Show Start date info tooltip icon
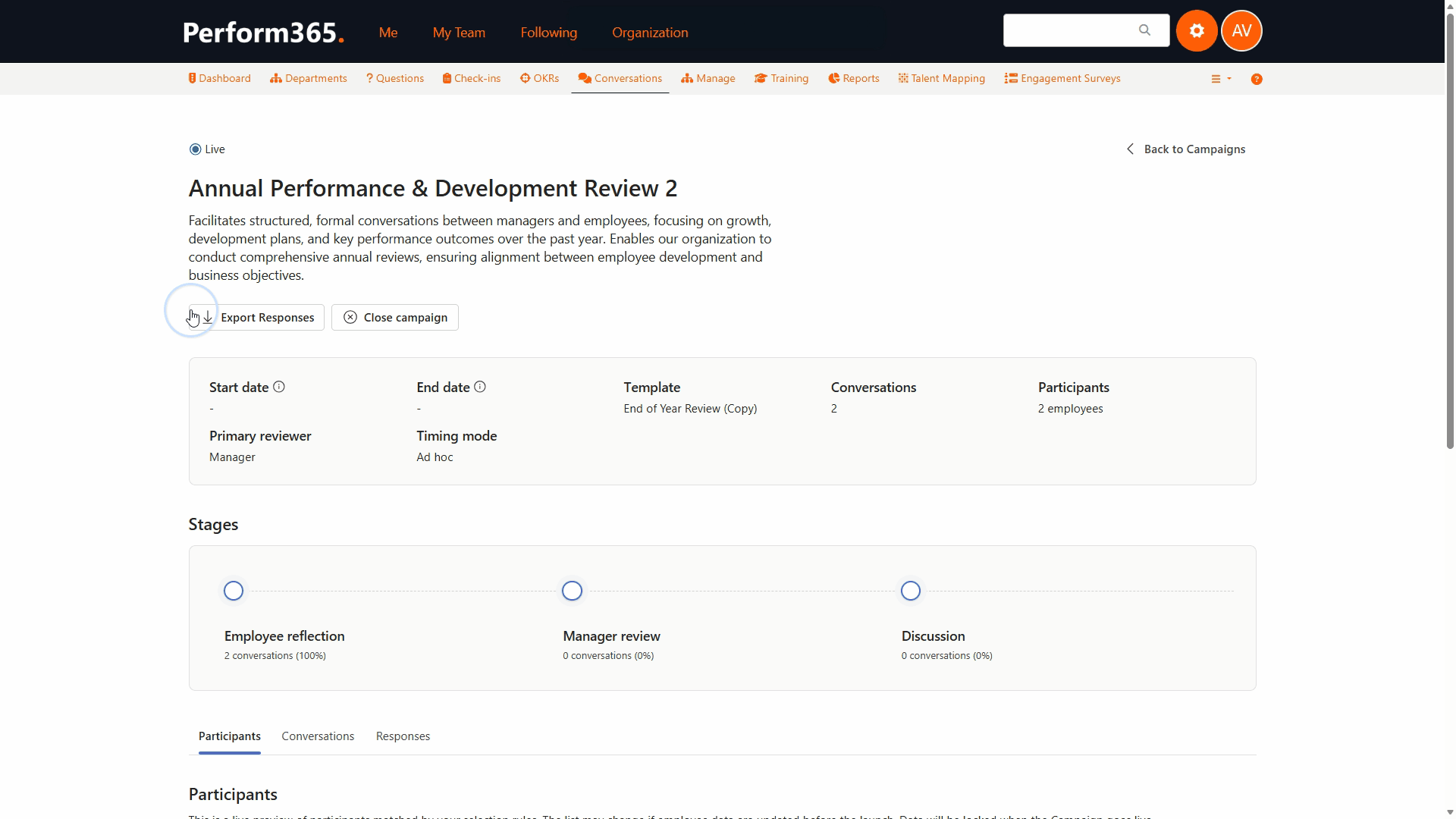The width and height of the screenshot is (1456, 819). [x=279, y=387]
